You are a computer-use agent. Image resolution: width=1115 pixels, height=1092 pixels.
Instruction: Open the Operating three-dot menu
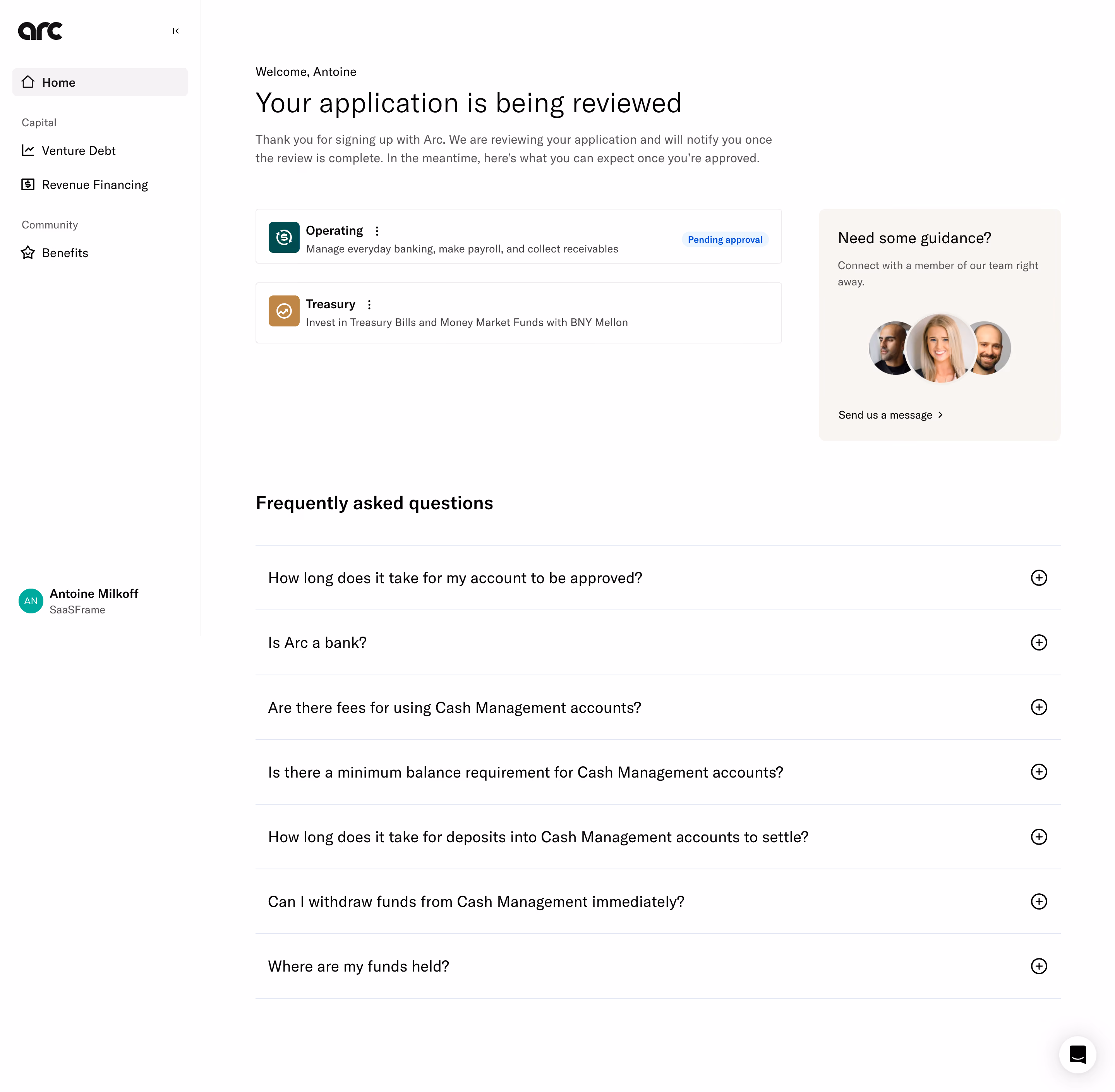[x=377, y=231]
